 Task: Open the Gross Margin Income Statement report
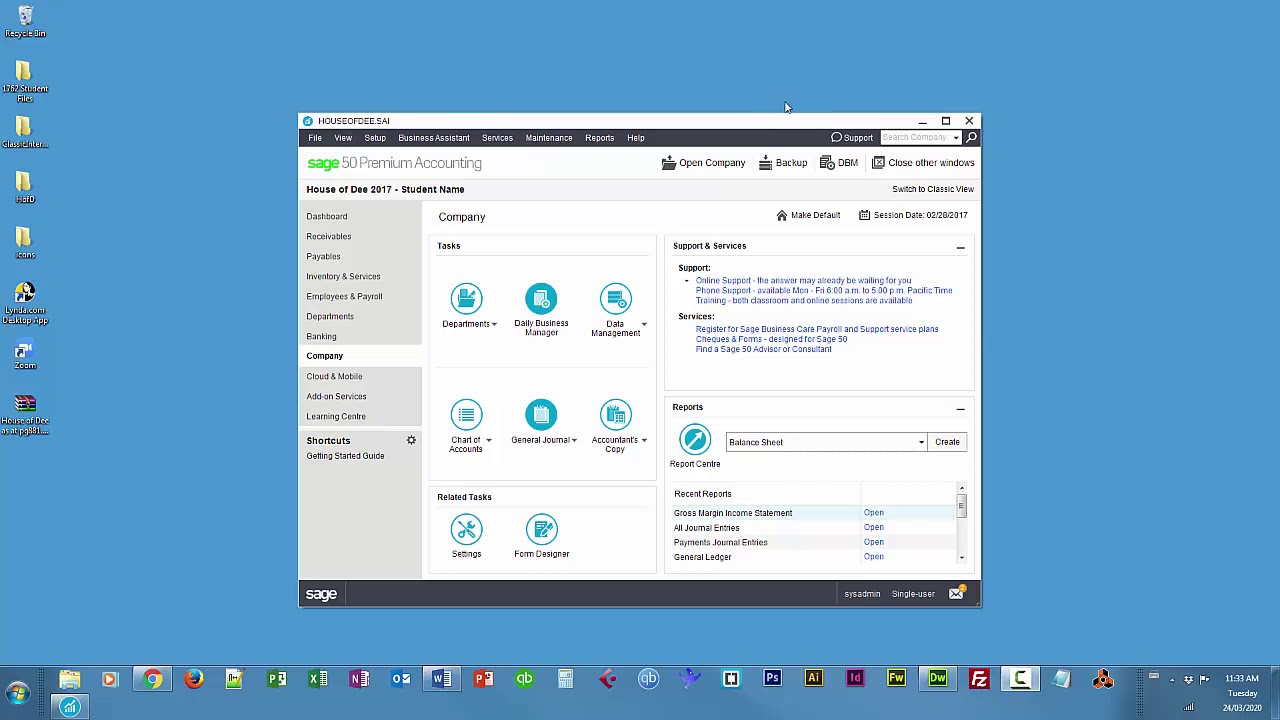click(874, 513)
